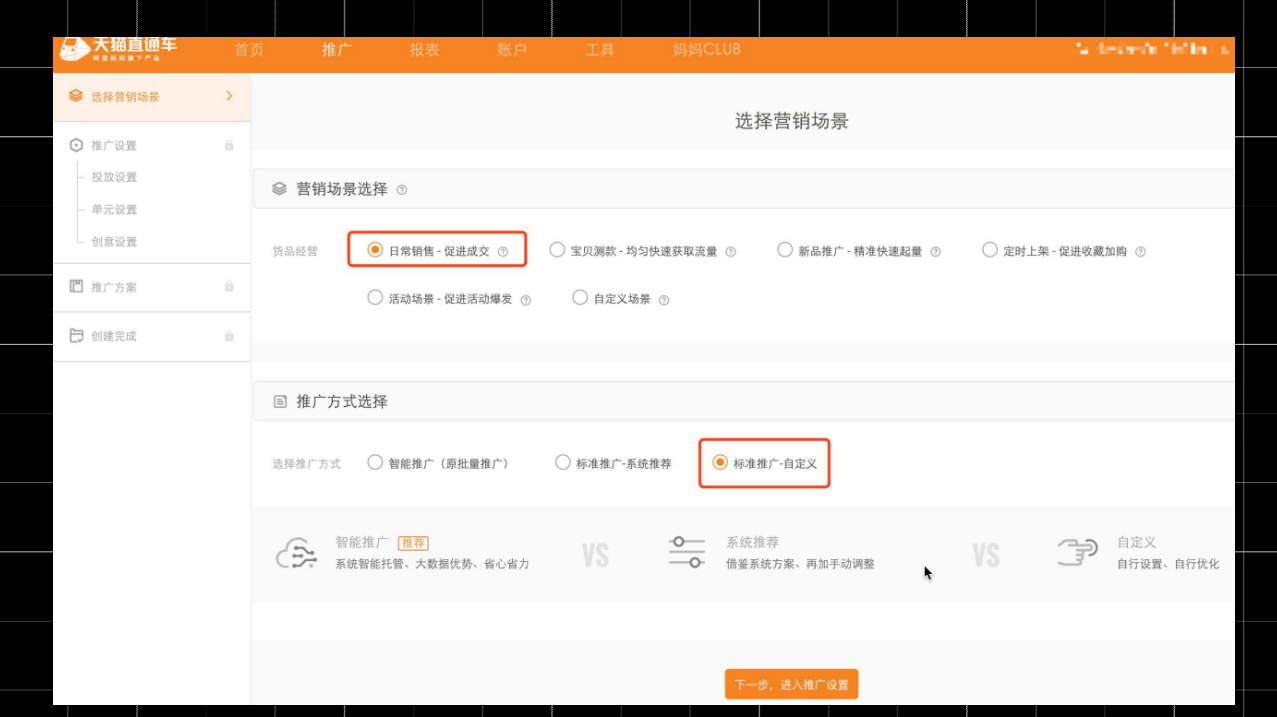Image resolution: width=1277 pixels, height=717 pixels.
Task: Click the layers icon beside 营销场景选择 header
Action: pyautogui.click(x=279, y=188)
